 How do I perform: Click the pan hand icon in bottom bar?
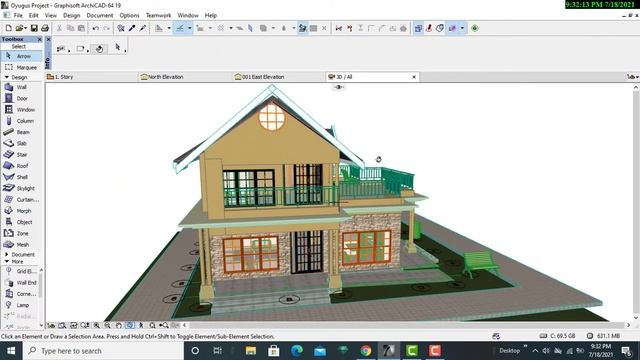tap(119, 325)
